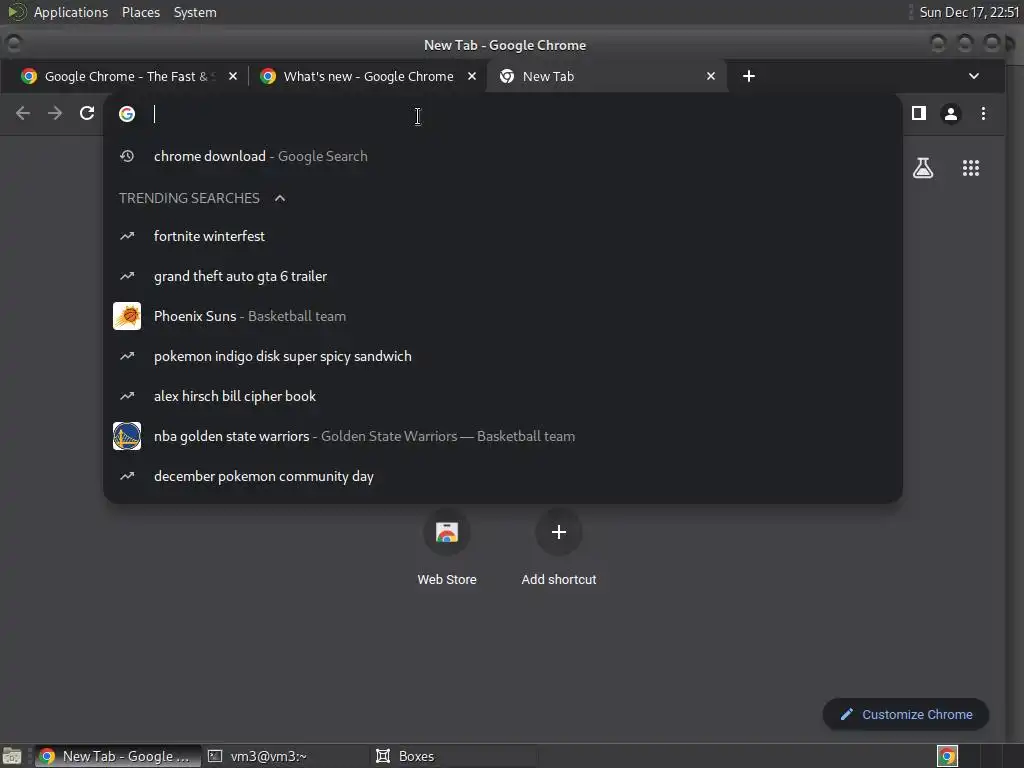The width and height of the screenshot is (1024, 768).
Task: Switch to vm3@vm3:~ terminal in taskbar
Action: [285, 756]
